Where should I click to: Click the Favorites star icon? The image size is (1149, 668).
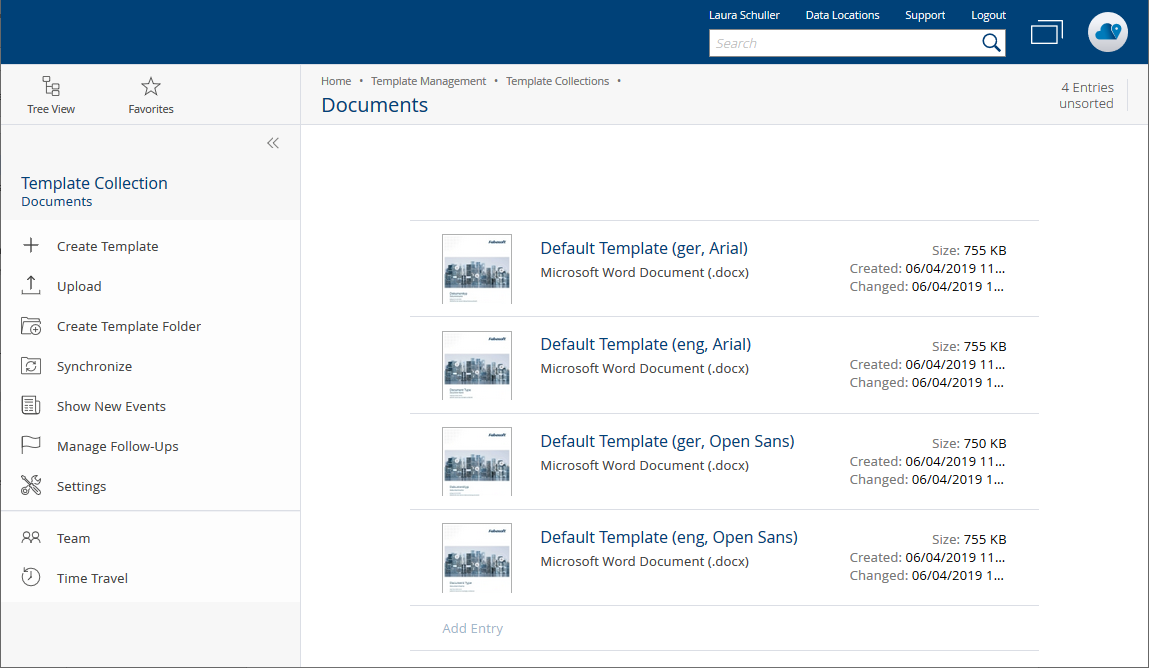coord(151,87)
